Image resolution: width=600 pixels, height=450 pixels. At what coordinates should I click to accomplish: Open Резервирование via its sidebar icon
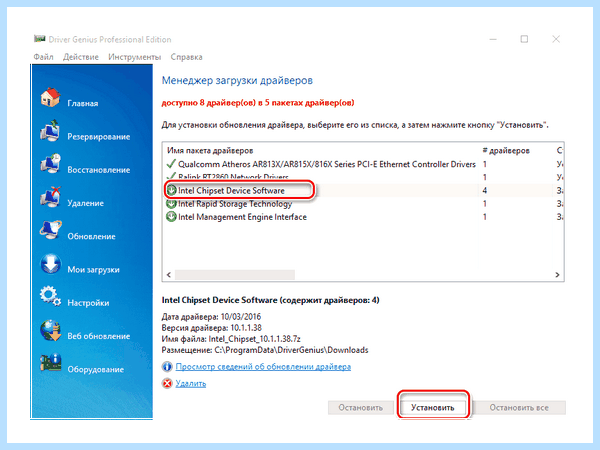pyautogui.click(x=50, y=130)
